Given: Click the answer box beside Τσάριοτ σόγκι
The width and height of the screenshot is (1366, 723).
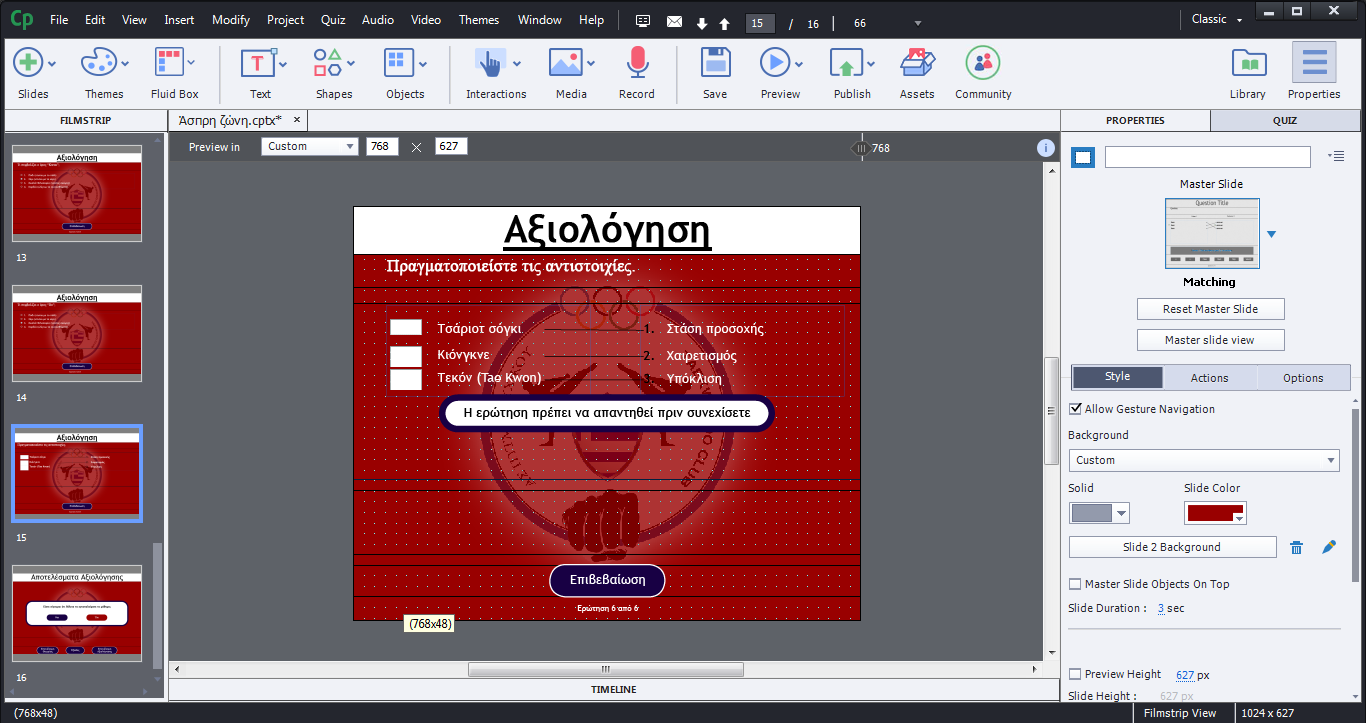Looking at the screenshot, I should [406, 327].
